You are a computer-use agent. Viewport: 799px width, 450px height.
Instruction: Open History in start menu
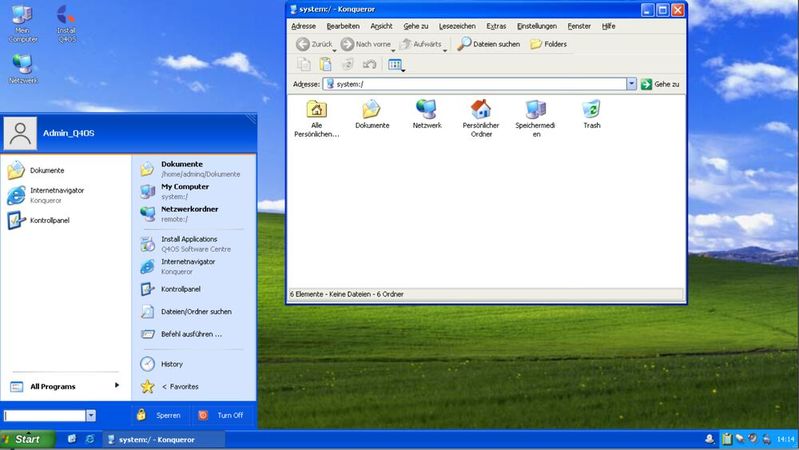[x=194, y=364]
